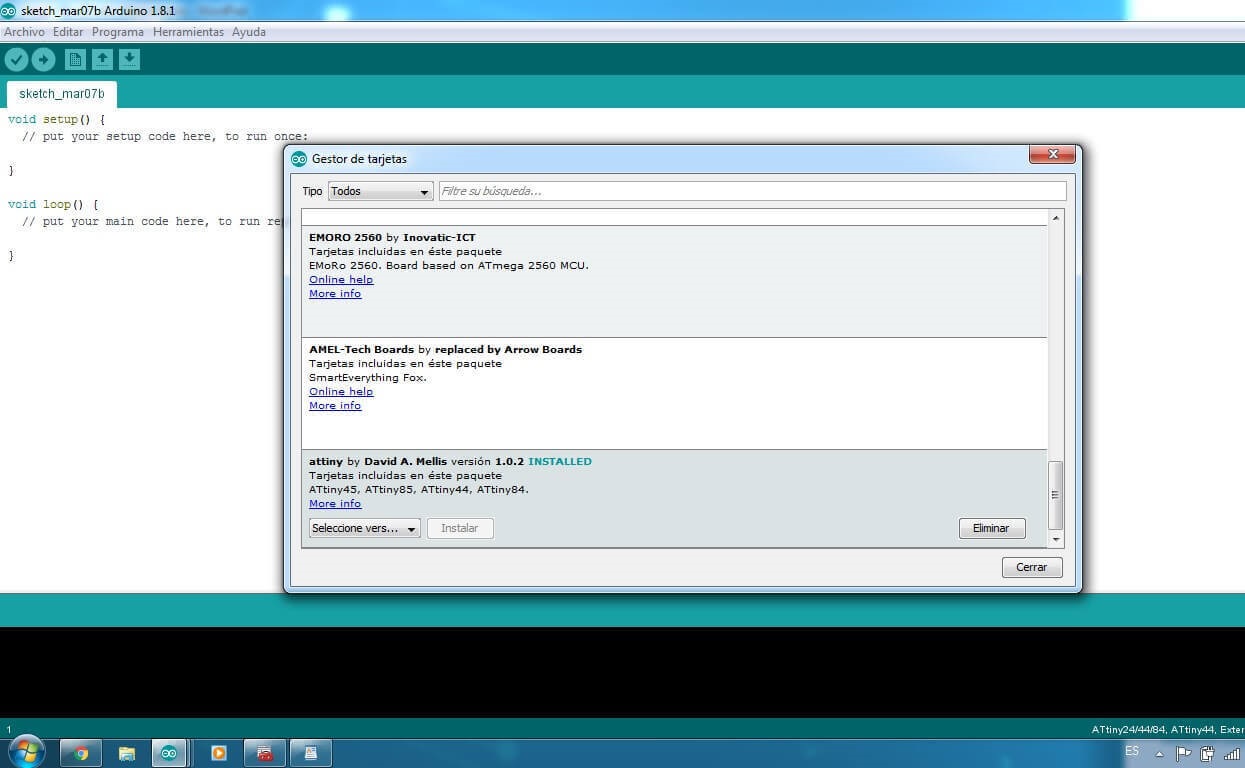
Task: Open attiny More info link
Action: 335,504
